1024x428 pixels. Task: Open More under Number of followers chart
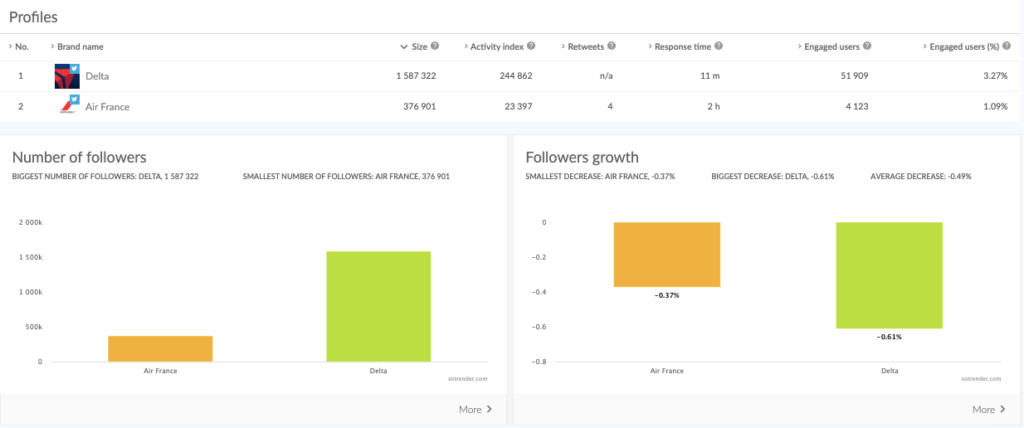473,409
